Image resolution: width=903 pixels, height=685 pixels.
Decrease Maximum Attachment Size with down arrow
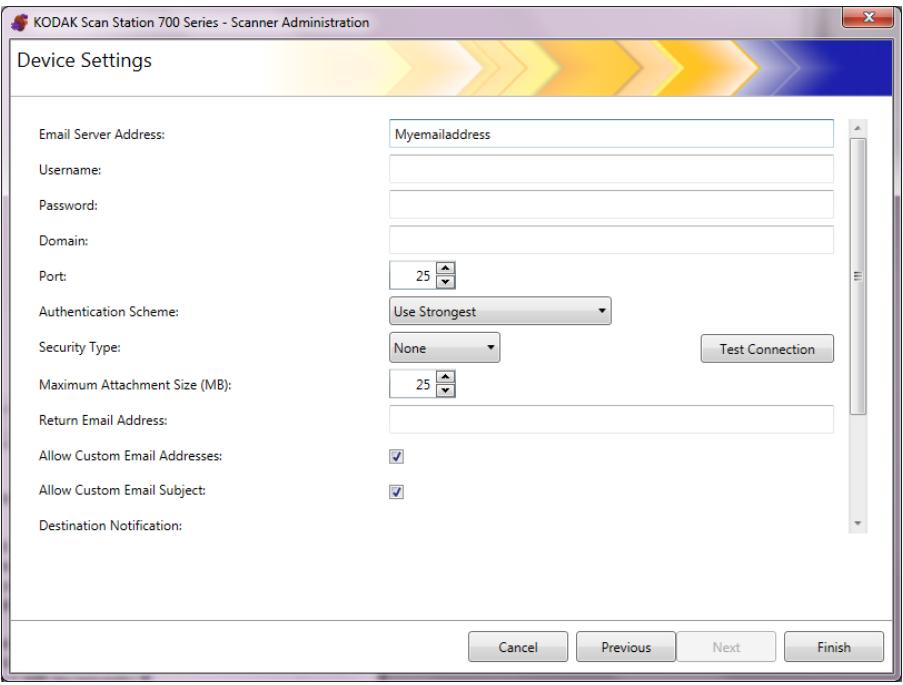tap(445, 391)
